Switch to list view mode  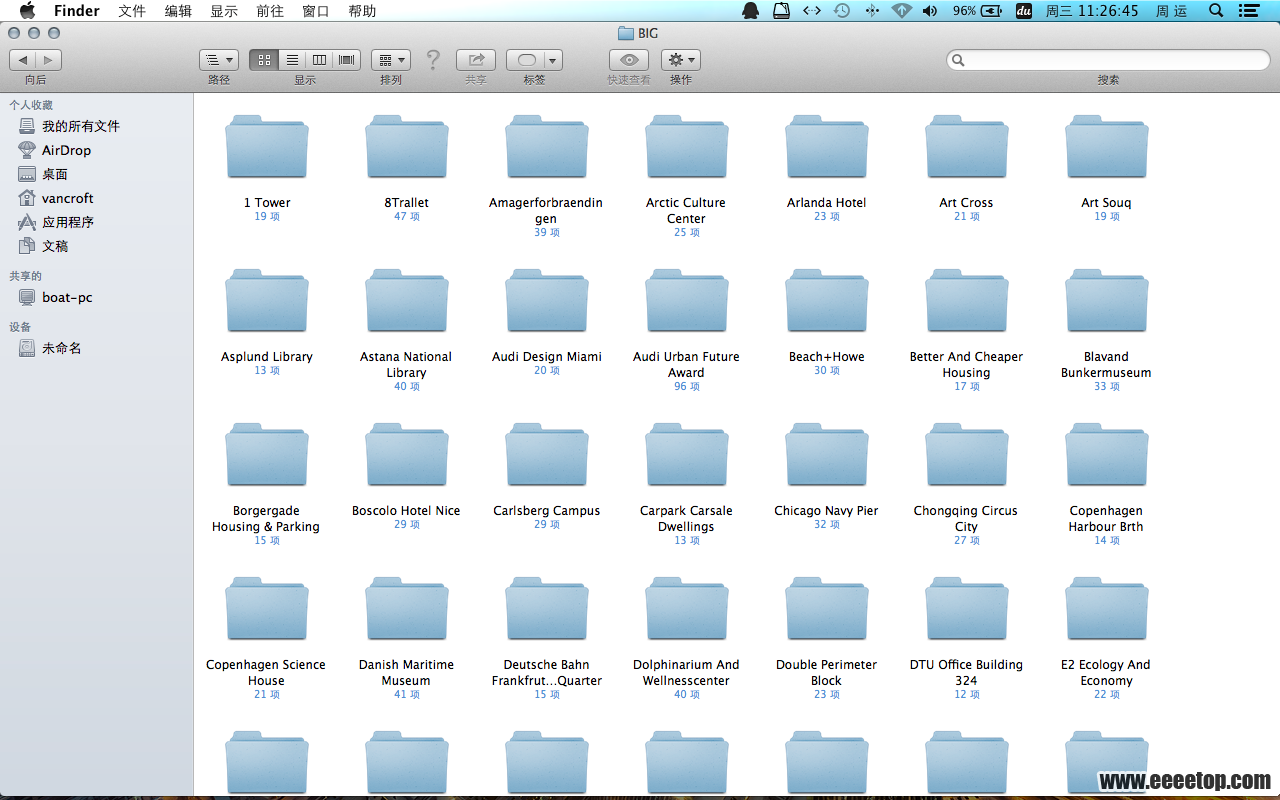tap(292, 60)
